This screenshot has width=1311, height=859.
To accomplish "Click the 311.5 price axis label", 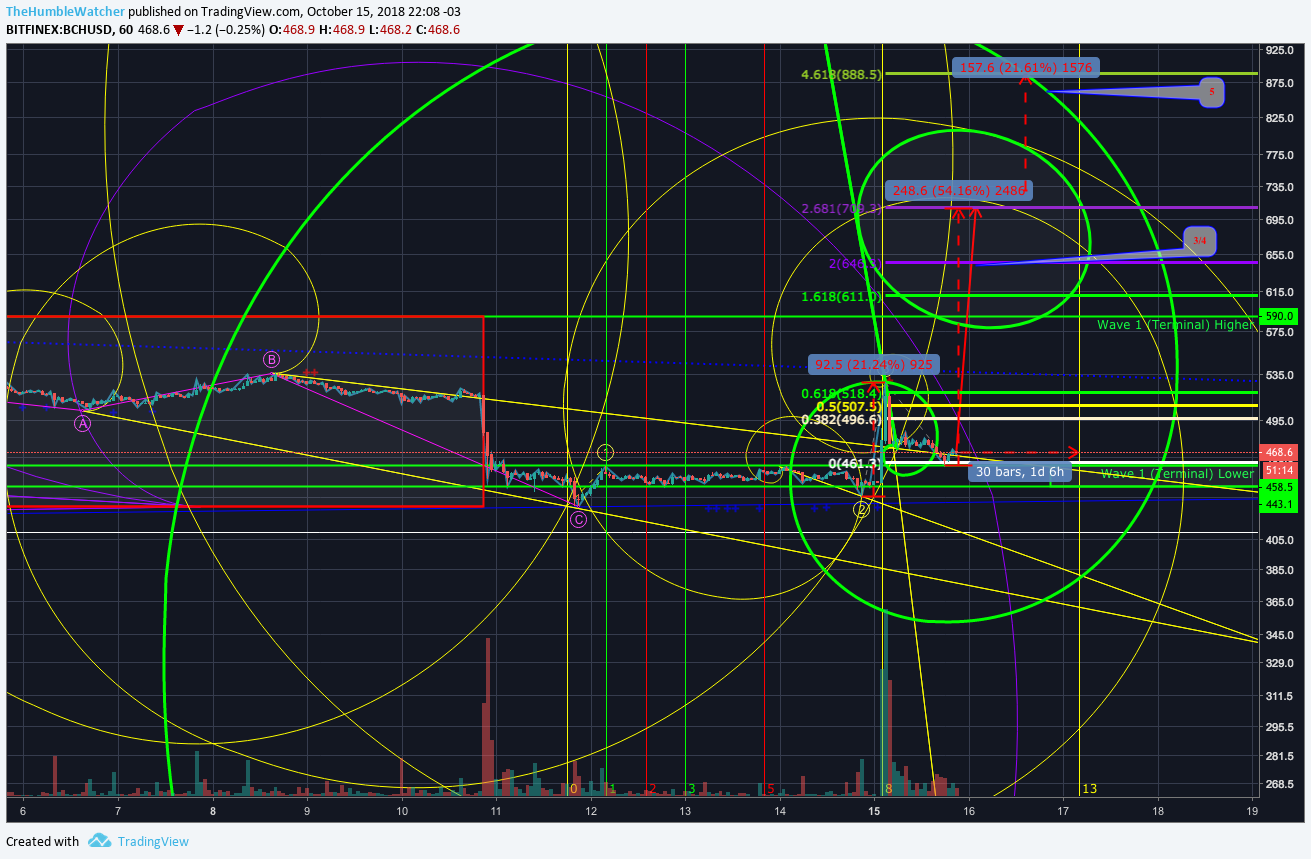I will tap(1281, 696).
